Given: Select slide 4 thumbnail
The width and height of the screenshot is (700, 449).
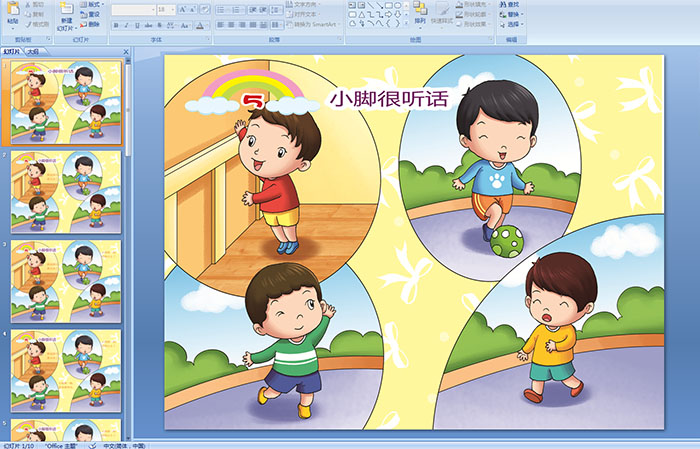Looking at the screenshot, I should point(66,371).
